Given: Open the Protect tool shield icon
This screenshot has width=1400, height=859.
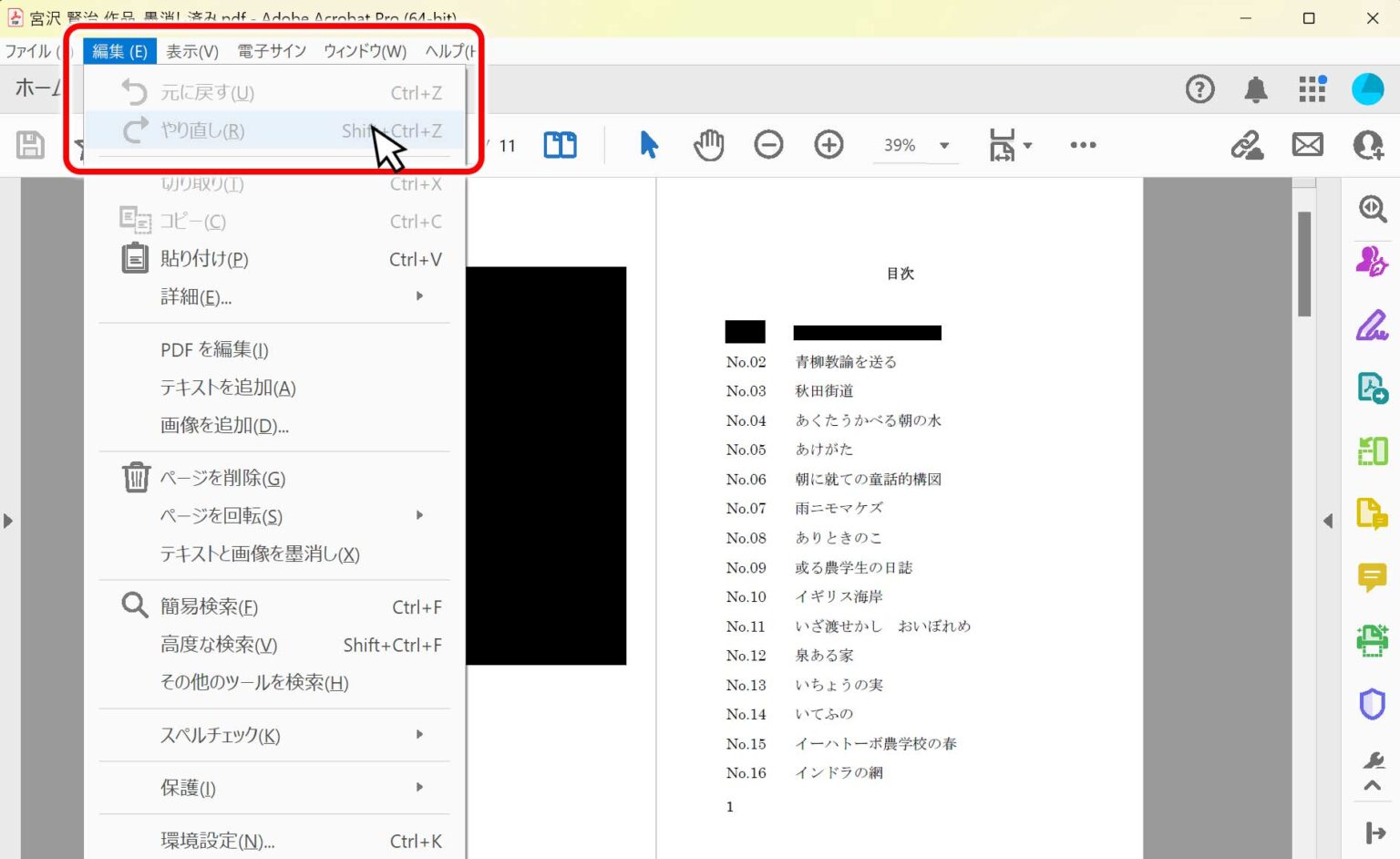Looking at the screenshot, I should [1372, 703].
